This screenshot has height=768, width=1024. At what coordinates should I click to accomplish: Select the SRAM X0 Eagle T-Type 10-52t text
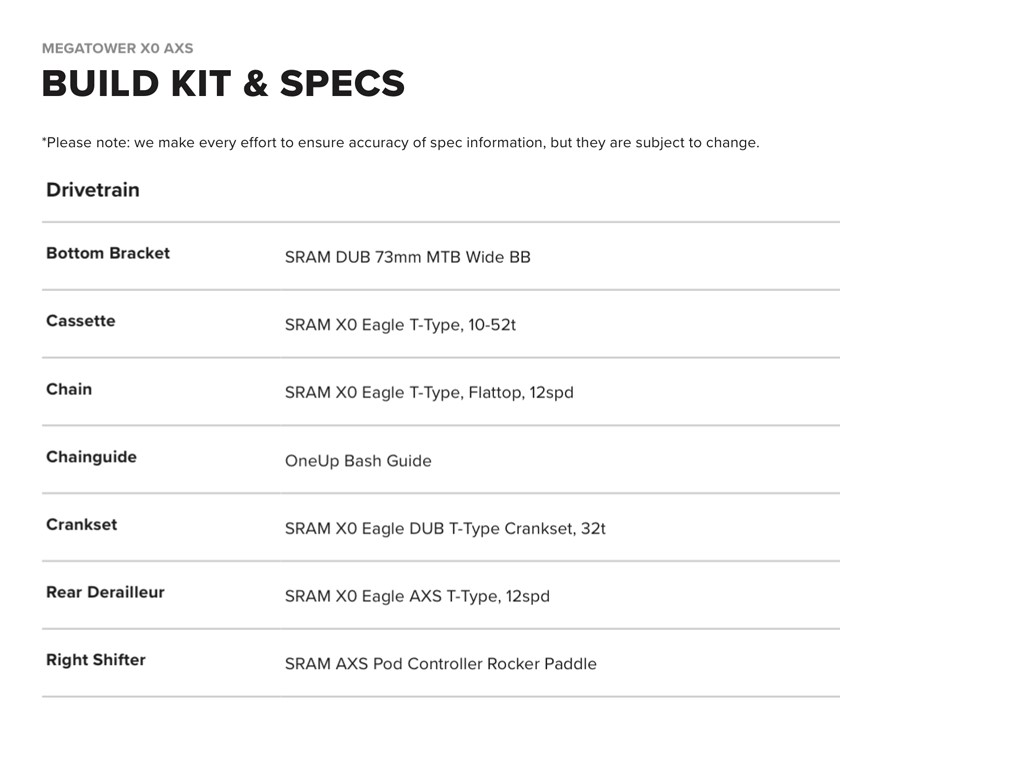point(400,325)
